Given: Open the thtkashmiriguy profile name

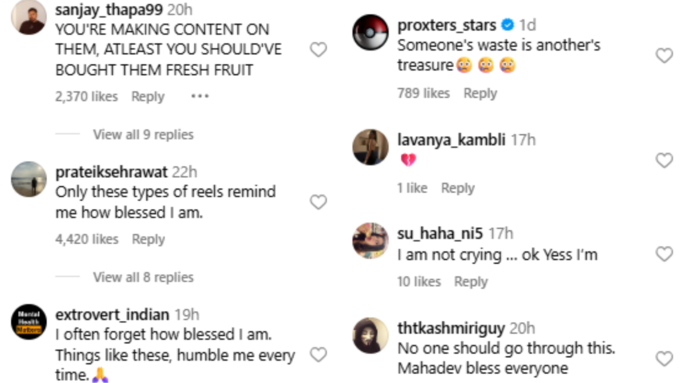Looking at the screenshot, I should 451,328.
